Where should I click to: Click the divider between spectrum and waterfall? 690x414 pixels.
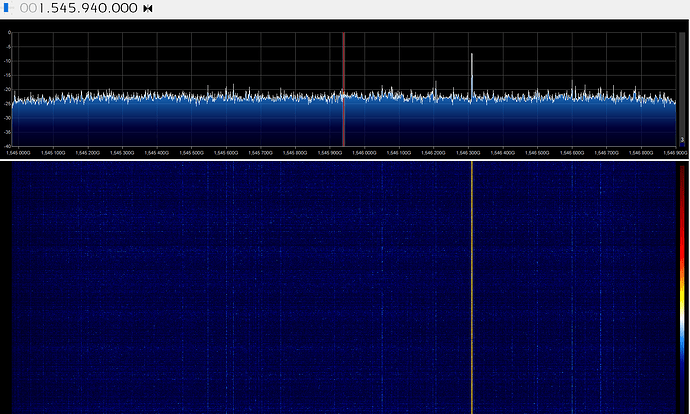pyautogui.click(x=345, y=159)
